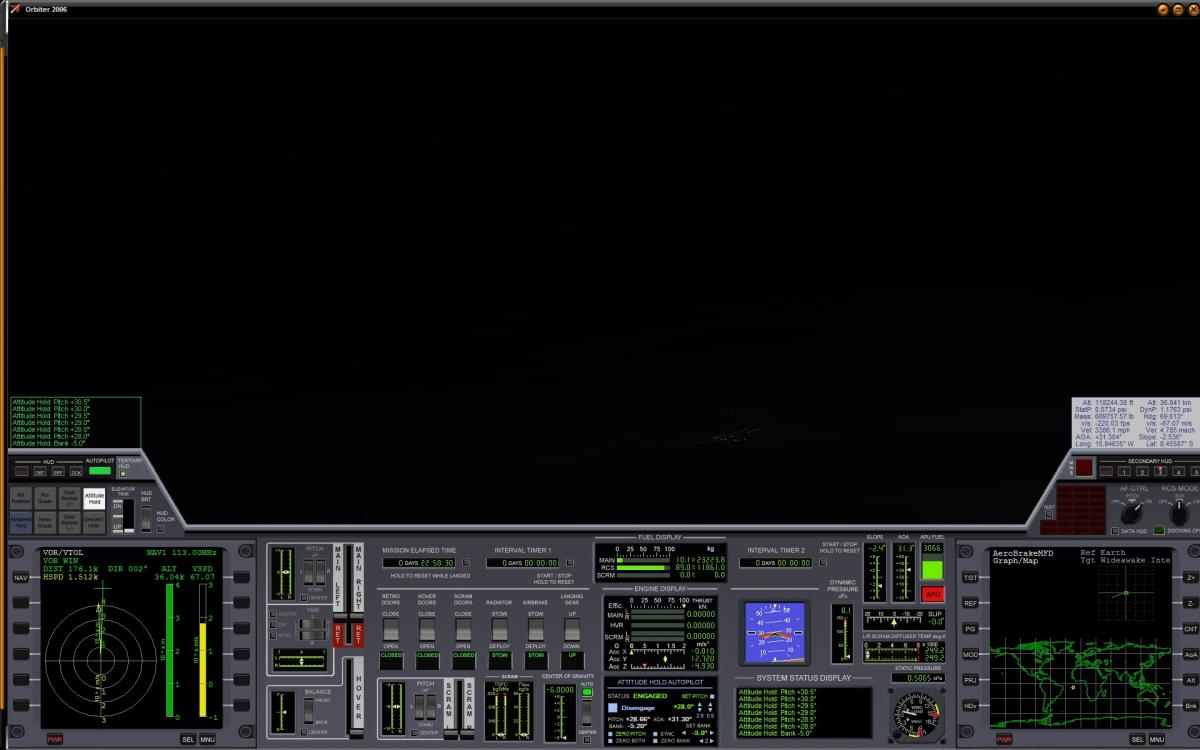Viewport: 1200px width, 750px height.
Task: Check the ZERO BOTH option
Action: (x=610, y=741)
